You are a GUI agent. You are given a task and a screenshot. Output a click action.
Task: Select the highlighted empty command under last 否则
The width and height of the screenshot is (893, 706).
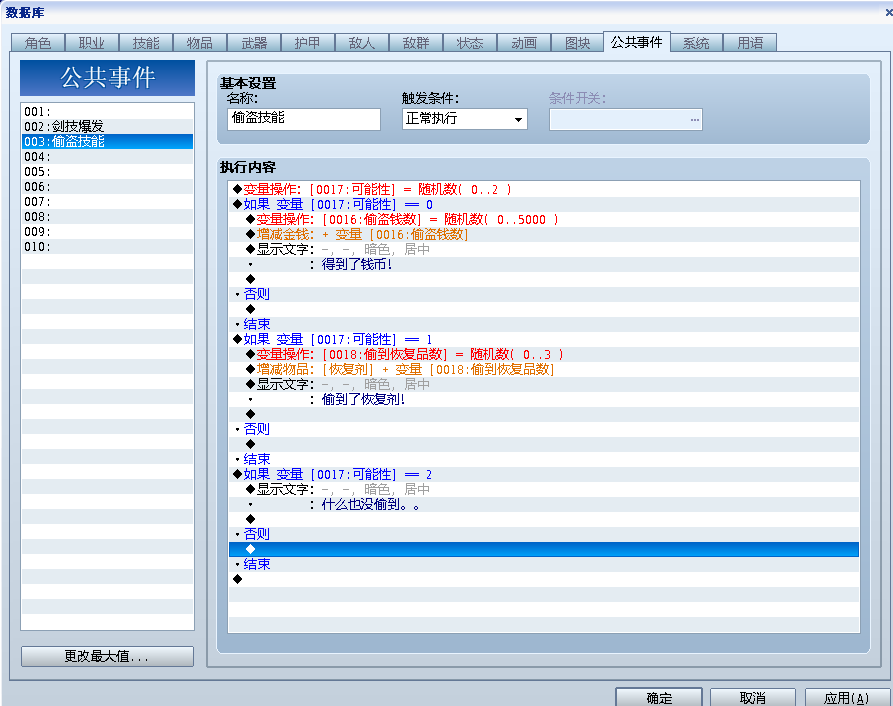(543, 549)
